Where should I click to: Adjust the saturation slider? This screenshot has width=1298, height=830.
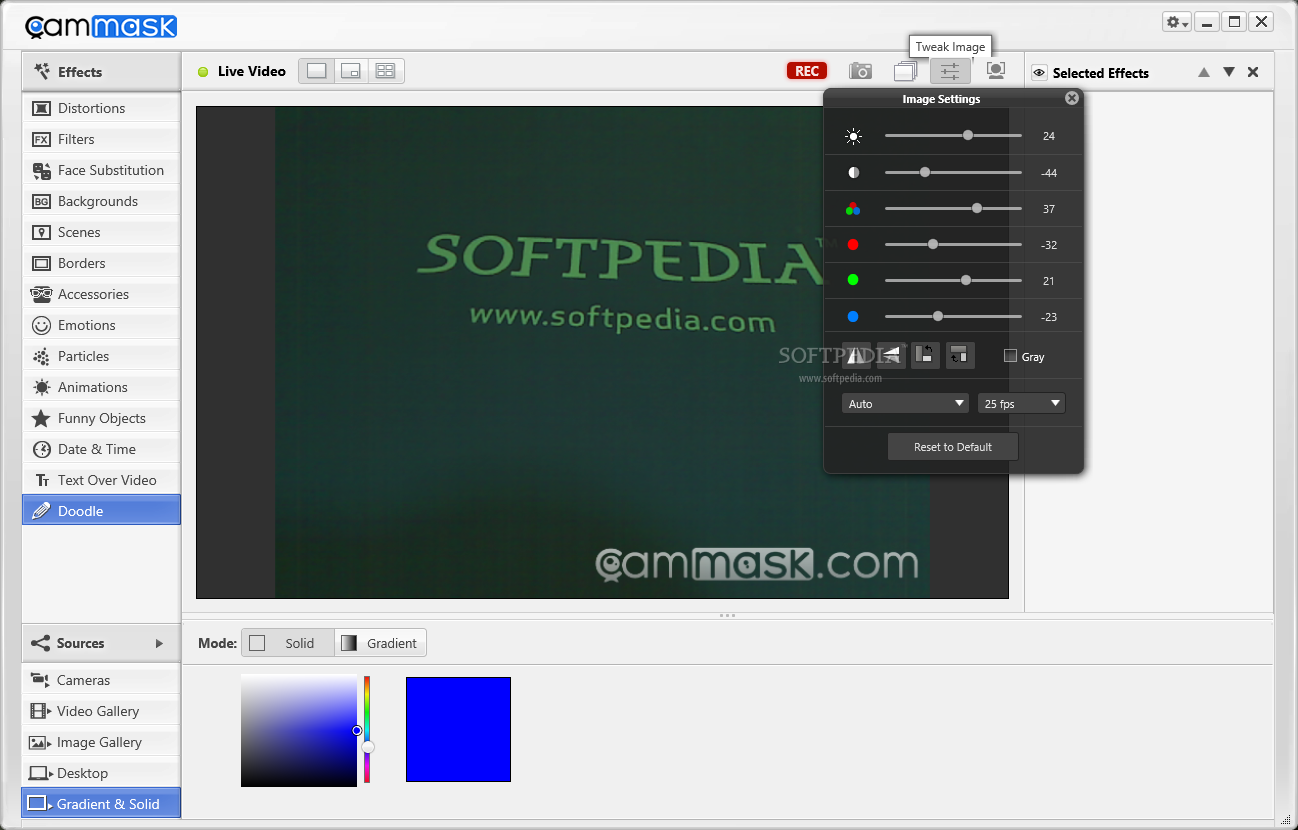click(953, 208)
